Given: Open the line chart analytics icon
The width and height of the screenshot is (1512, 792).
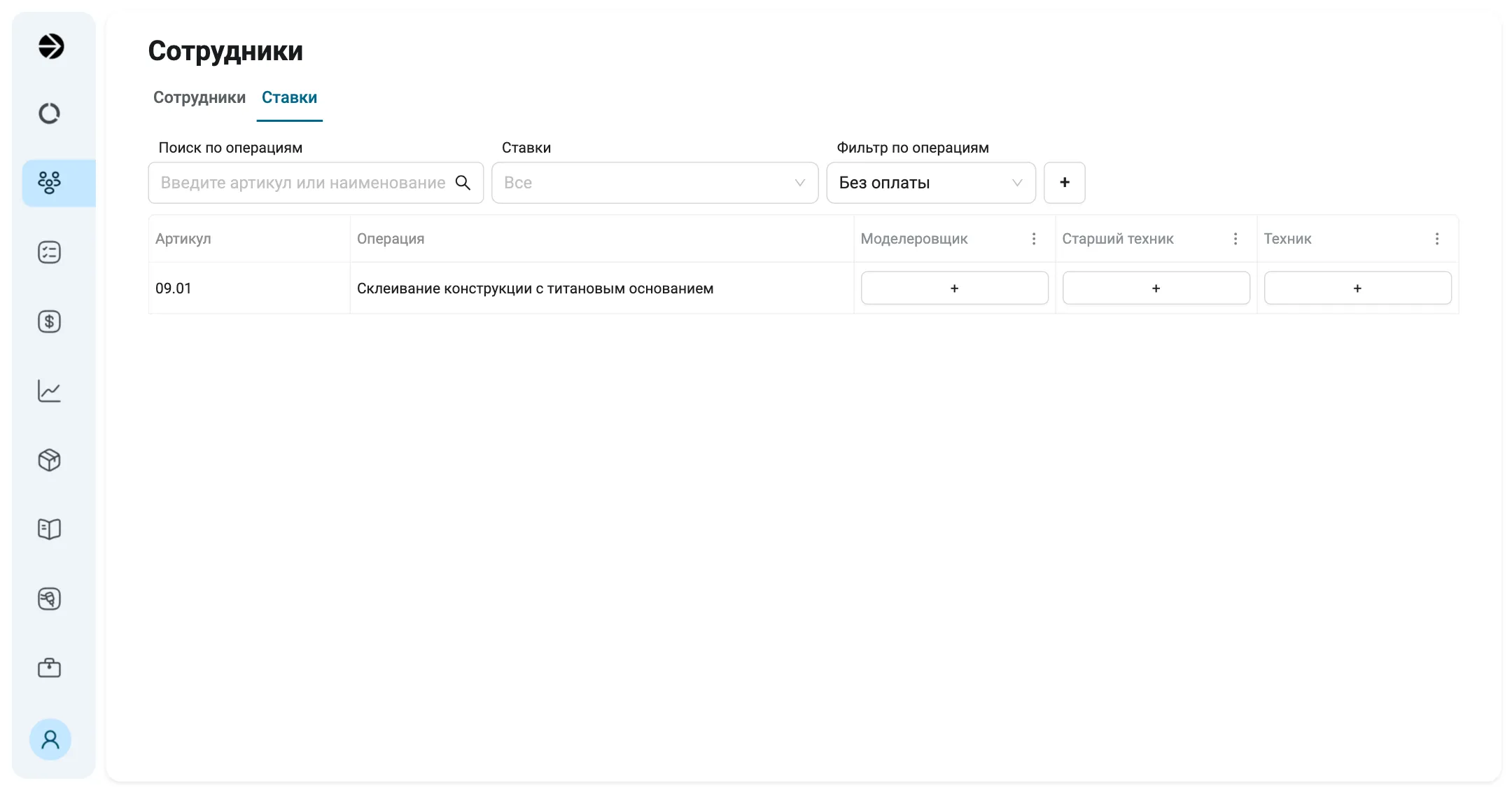Looking at the screenshot, I should [x=49, y=391].
